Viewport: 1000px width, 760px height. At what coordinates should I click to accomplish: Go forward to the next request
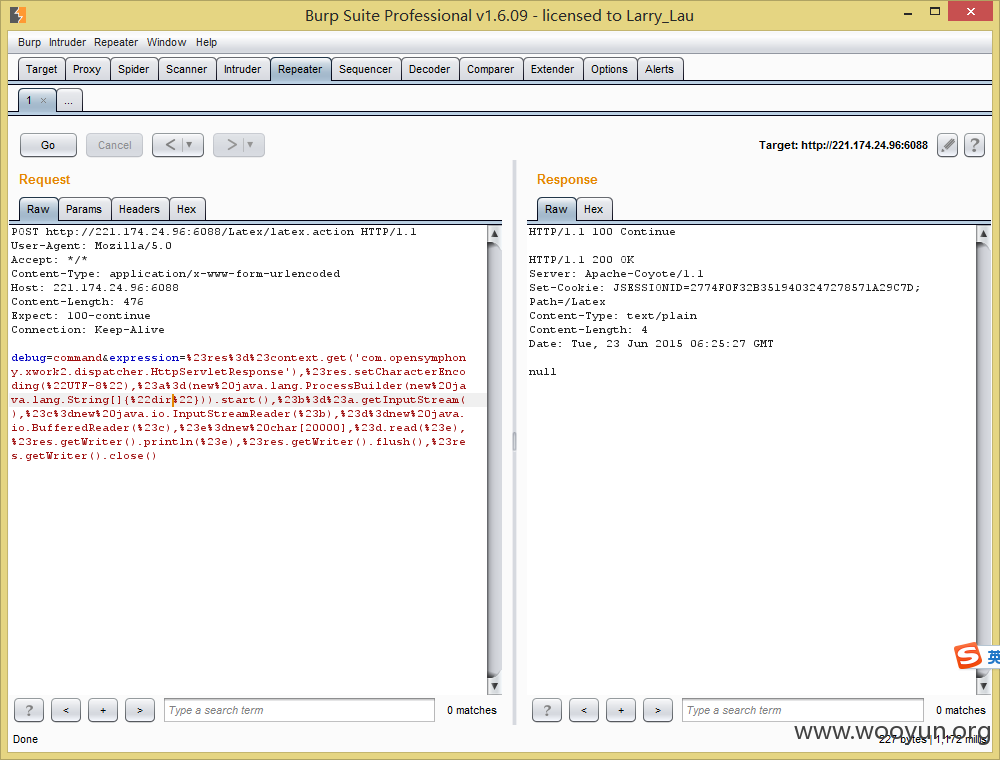(x=231, y=145)
